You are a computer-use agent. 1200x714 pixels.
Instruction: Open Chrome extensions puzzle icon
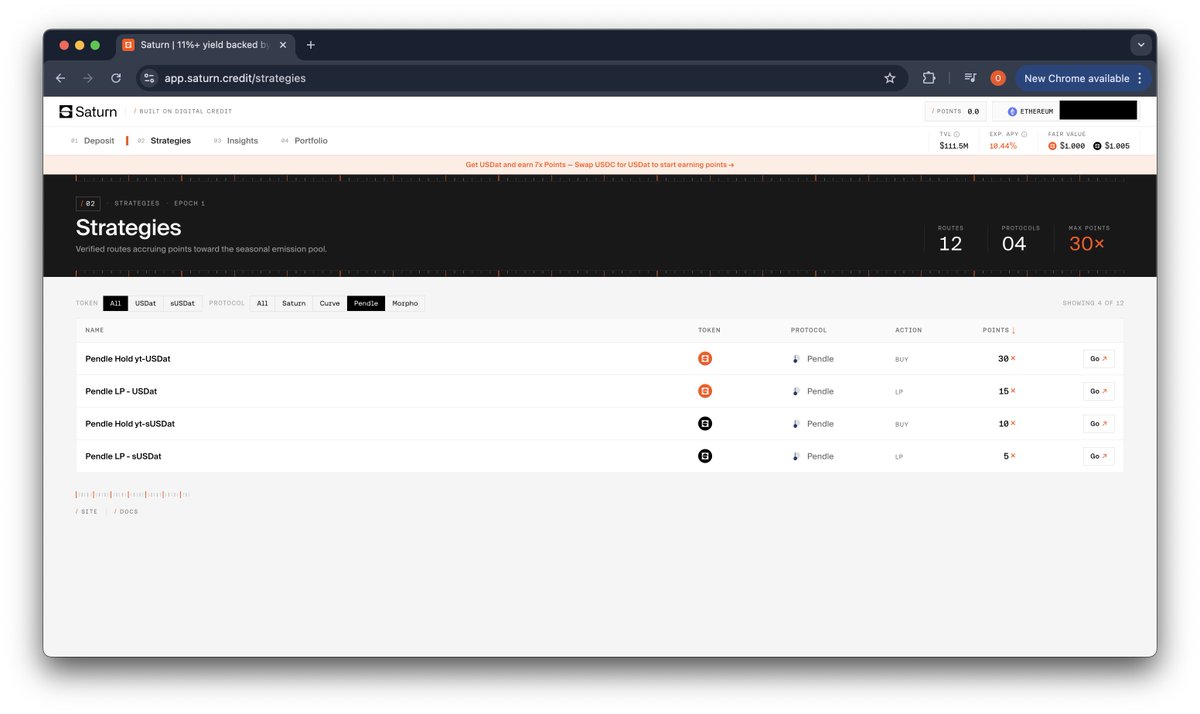pos(929,78)
